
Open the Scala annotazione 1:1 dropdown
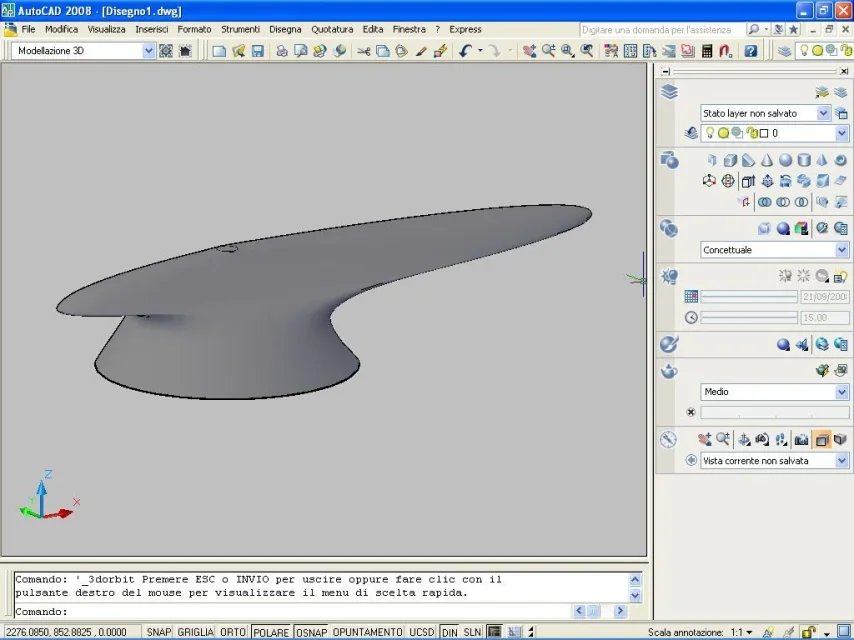[x=750, y=632]
